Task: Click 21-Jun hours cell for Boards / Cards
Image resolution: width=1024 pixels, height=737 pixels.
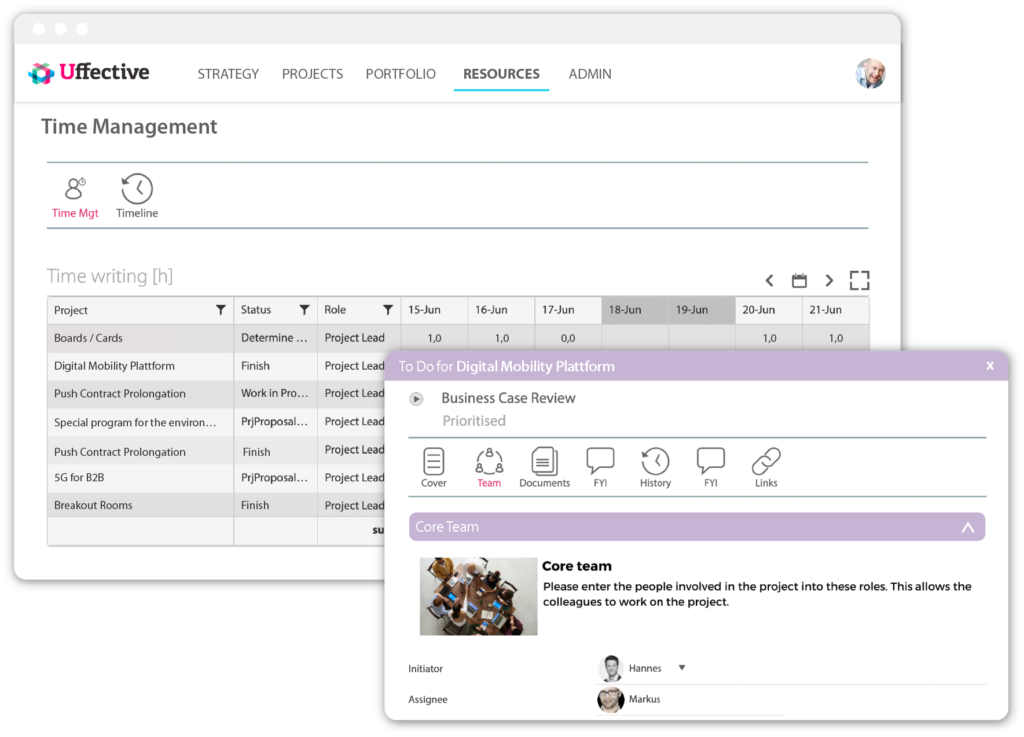Action: pos(835,338)
